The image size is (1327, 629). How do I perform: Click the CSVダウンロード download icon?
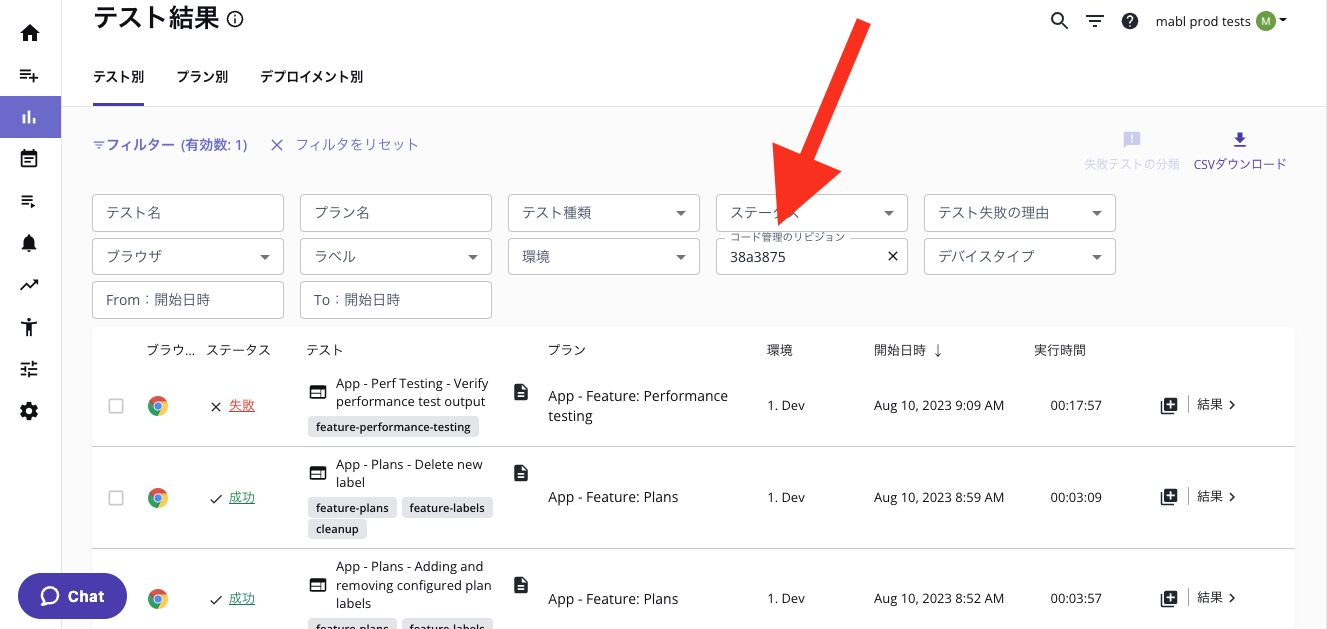point(1240,140)
